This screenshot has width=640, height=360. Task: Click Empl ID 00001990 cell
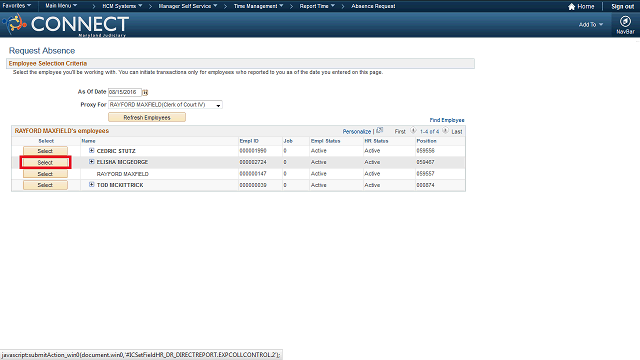253,151
